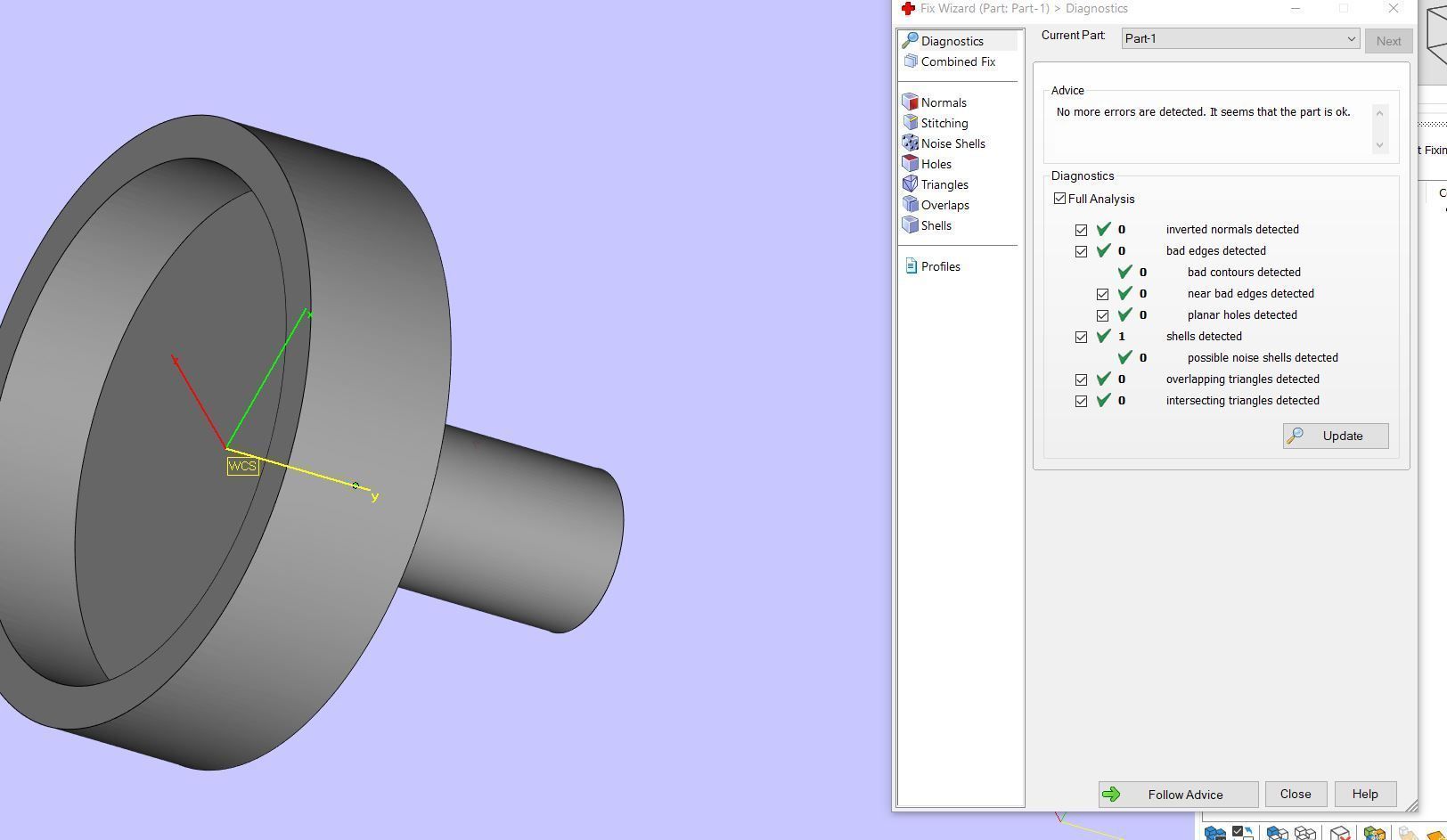Click the shells detected count '1'
Image resolution: width=1447 pixels, height=840 pixels.
(1122, 337)
